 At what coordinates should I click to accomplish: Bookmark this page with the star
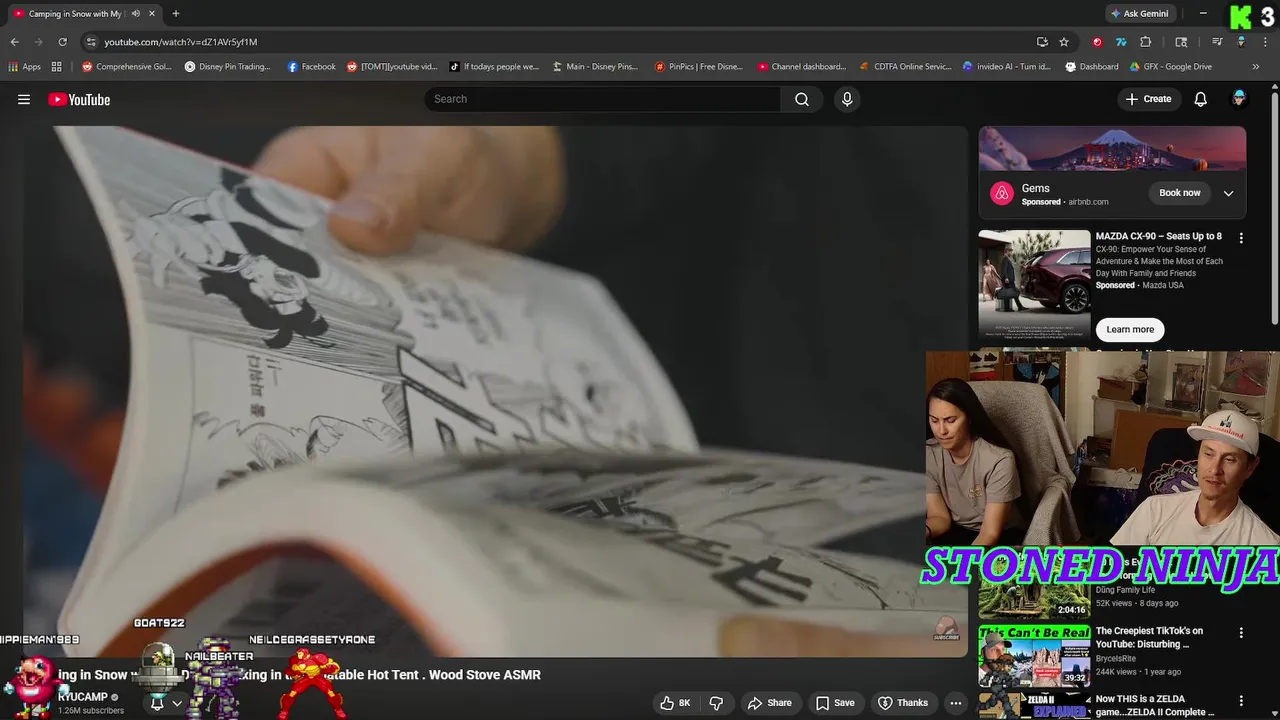[x=1064, y=42]
